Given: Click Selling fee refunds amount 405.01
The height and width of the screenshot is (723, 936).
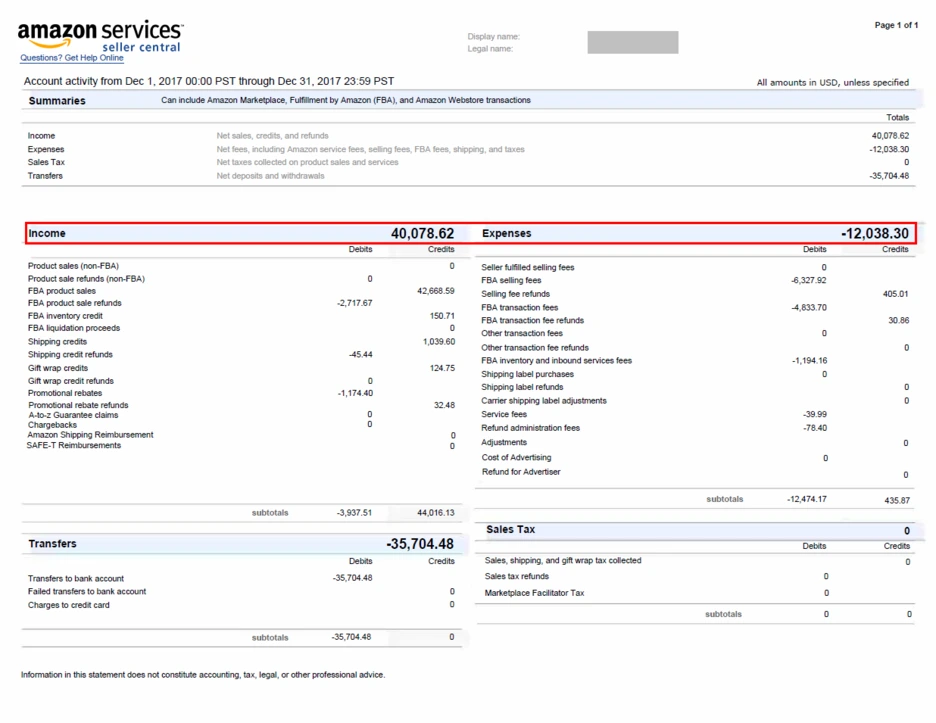Looking at the screenshot, I should (x=895, y=294).
